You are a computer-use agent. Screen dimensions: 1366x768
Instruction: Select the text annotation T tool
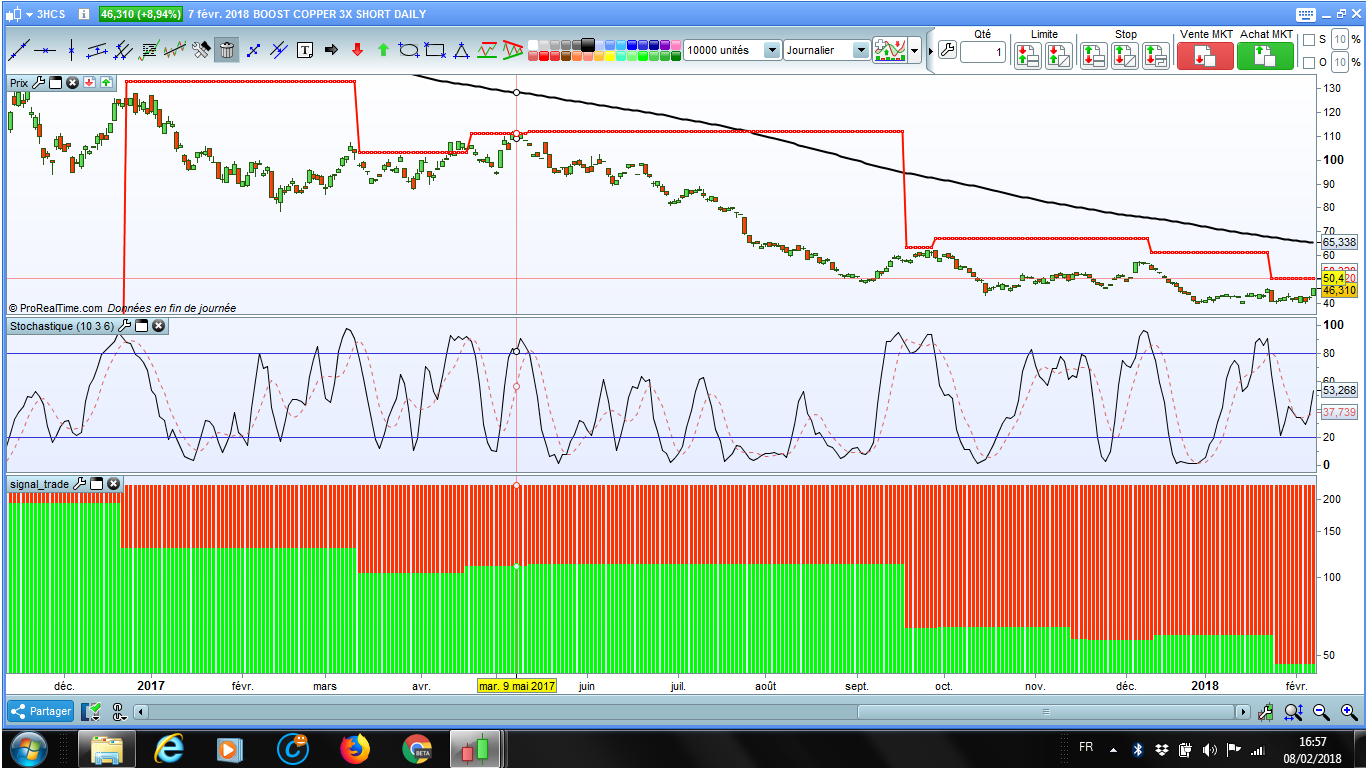click(305, 50)
